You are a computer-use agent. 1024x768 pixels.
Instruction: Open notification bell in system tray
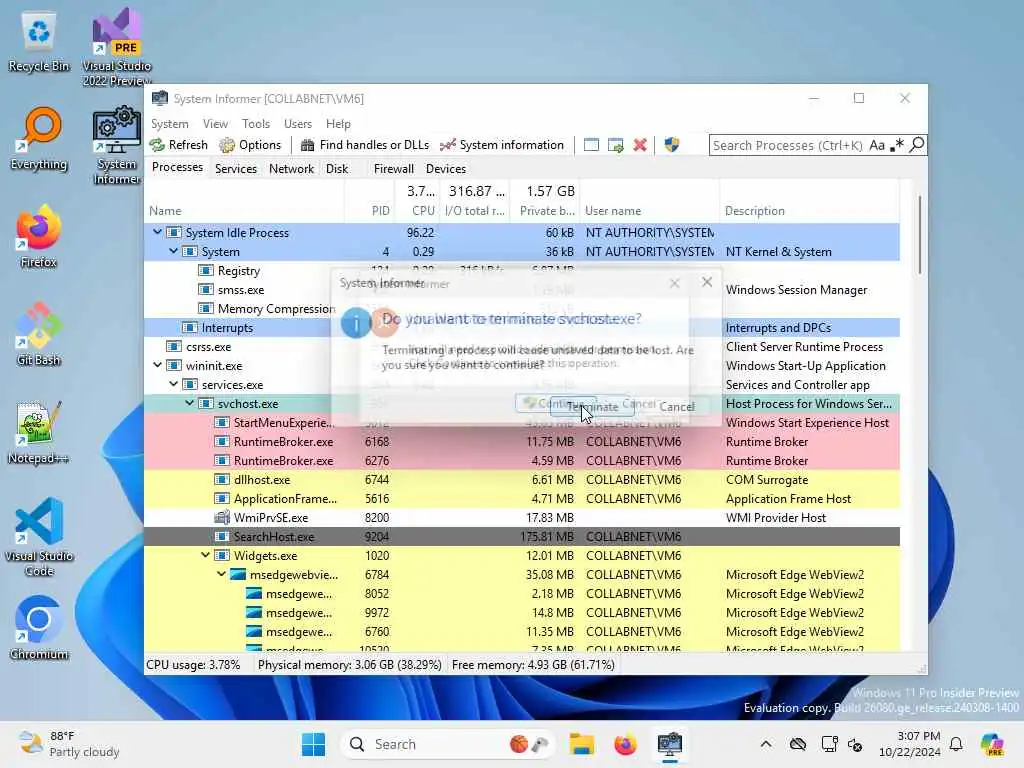(x=956, y=744)
